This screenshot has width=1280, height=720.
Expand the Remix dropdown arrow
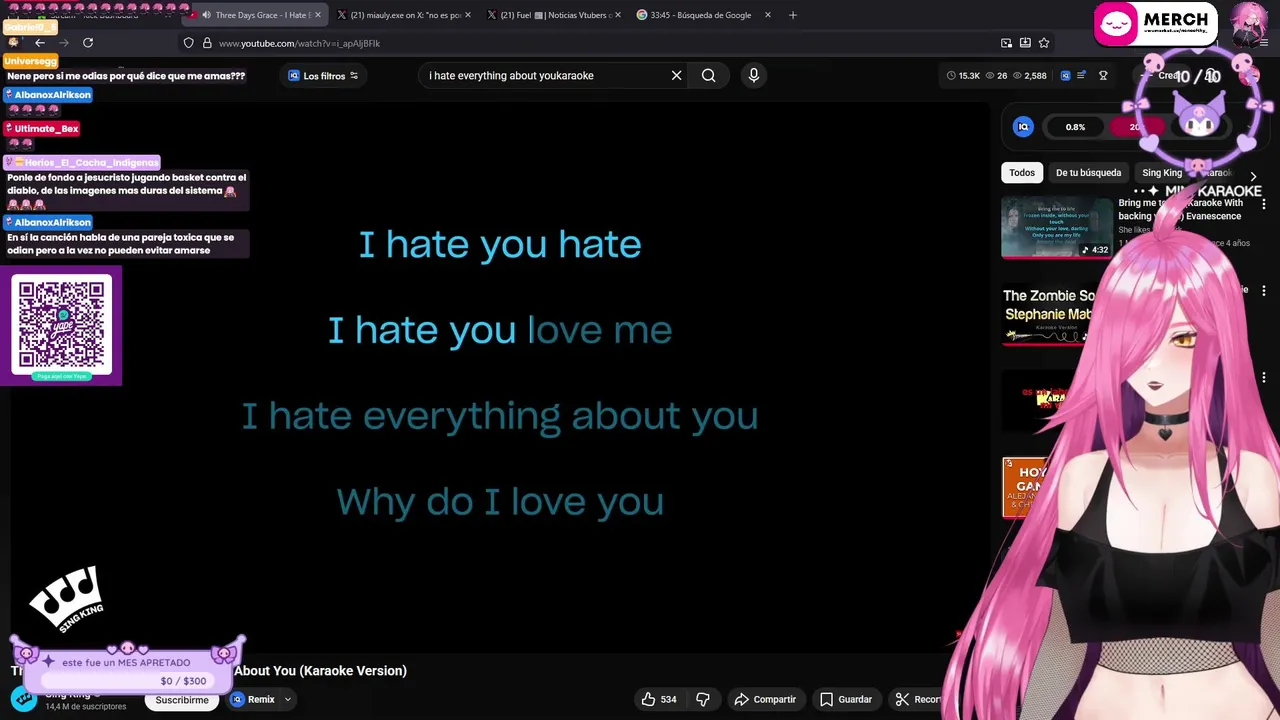point(287,700)
